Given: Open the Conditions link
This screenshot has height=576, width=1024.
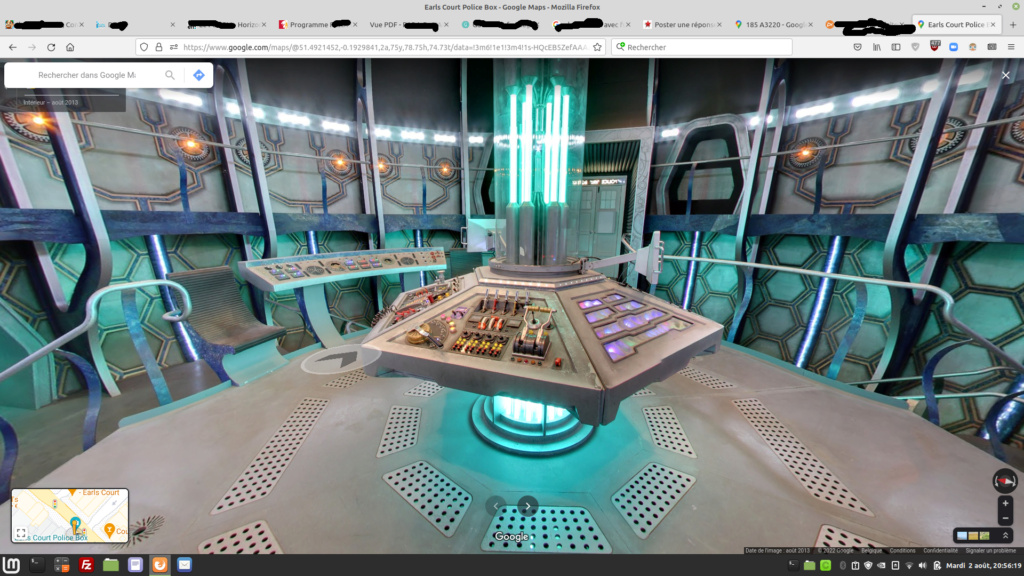Looking at the screenshot, I should [903, 551].
